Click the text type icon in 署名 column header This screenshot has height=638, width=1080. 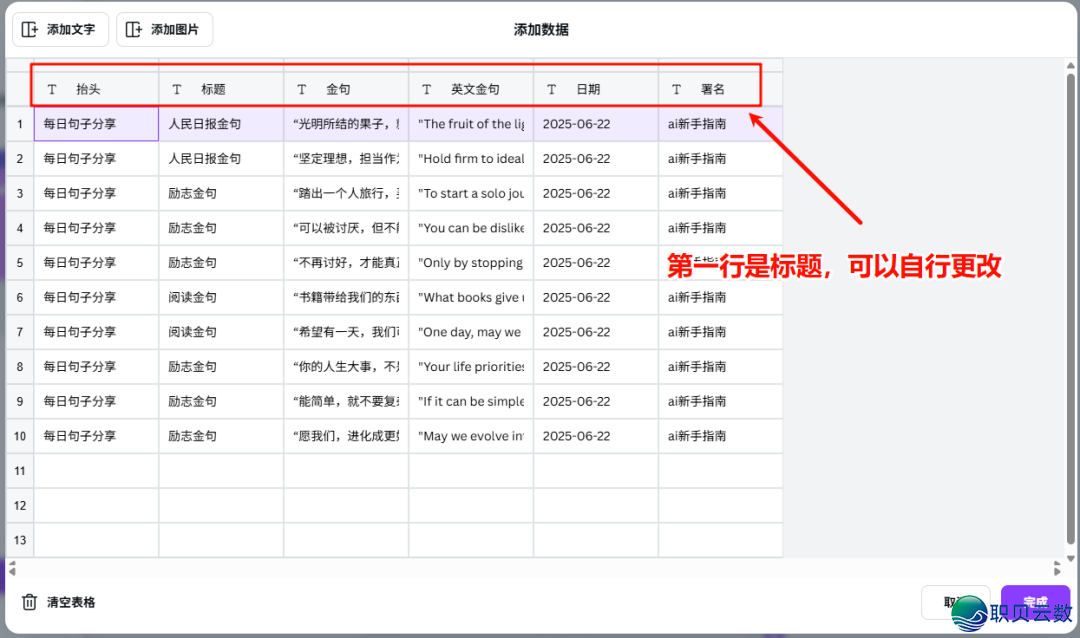coord(677,89)
